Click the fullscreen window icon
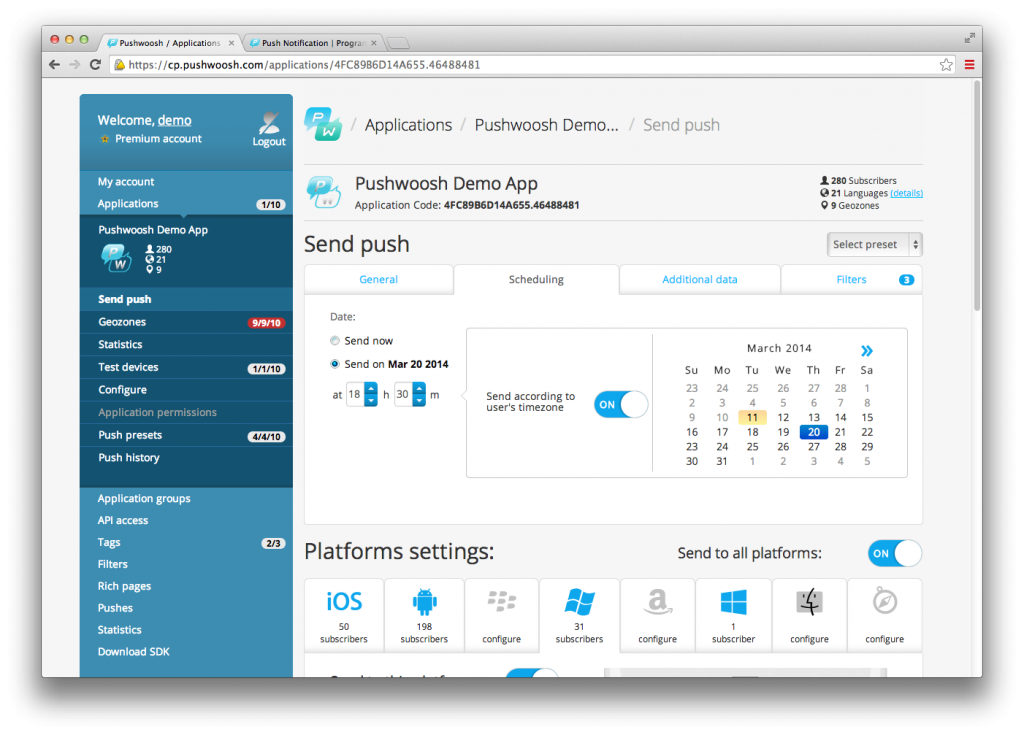Screen dimensions: 1024x735 pos(970,39)
